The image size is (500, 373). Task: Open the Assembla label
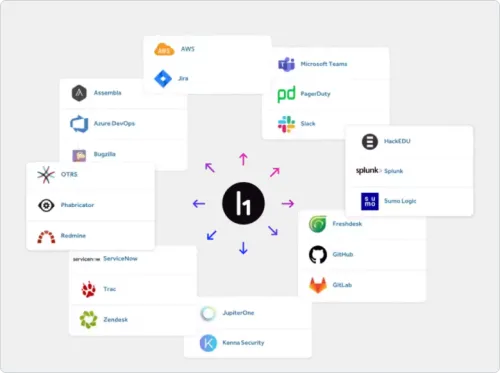pos(107,93)
